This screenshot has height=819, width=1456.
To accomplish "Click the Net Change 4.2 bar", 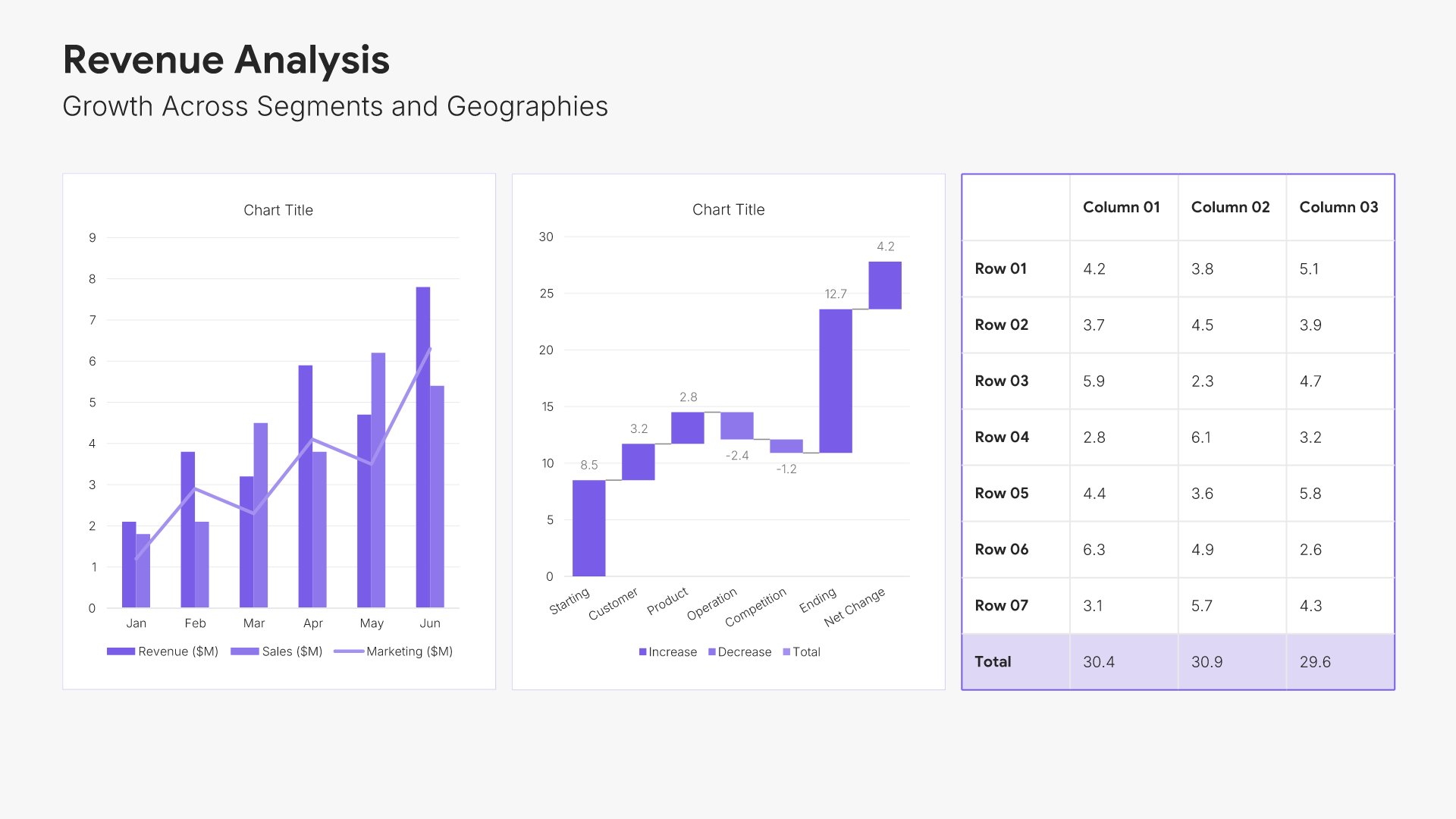I will 884,285.
